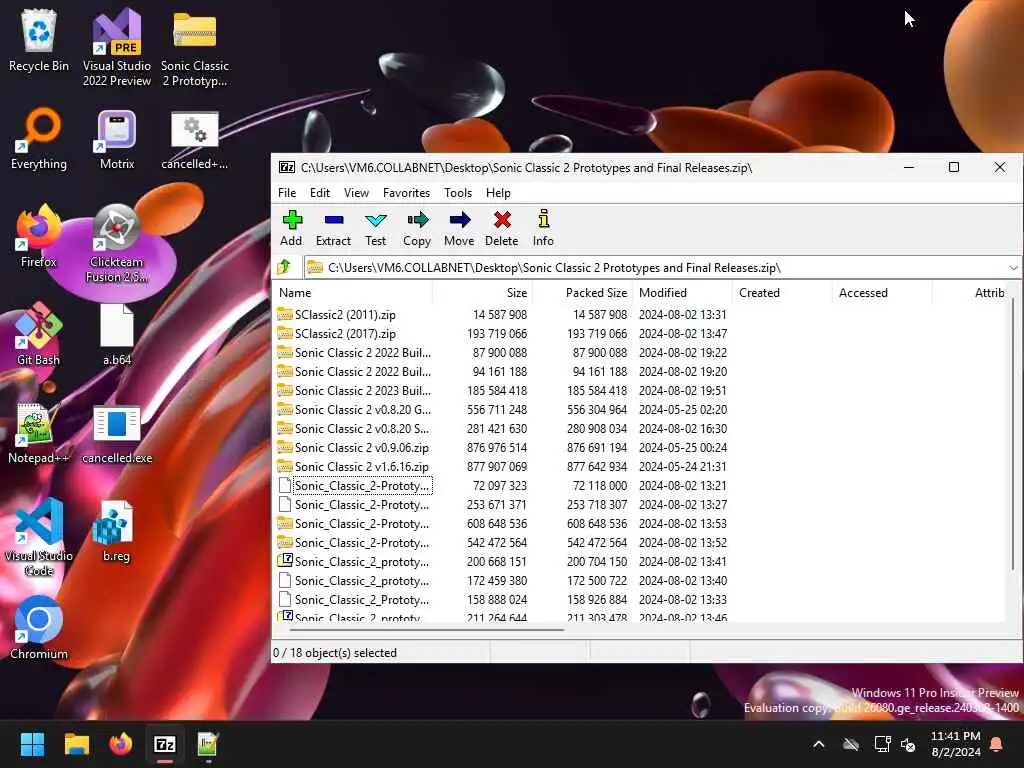Select the file sized 72 097 323
Viewport: 1024px width, 768px height.
[x=502, y=485]
